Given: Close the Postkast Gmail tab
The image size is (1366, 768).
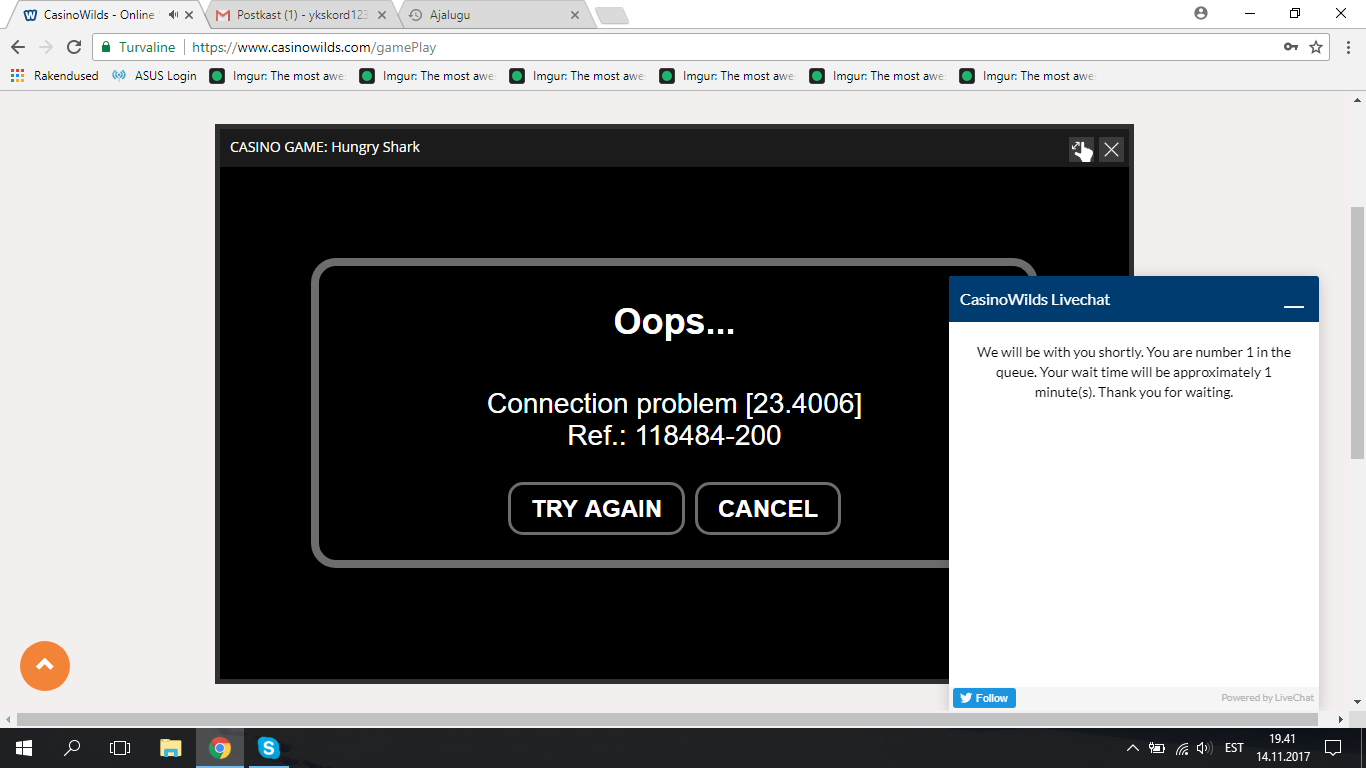Looking at the screenshot, I should pyautogui.click(x=382, y=15).
